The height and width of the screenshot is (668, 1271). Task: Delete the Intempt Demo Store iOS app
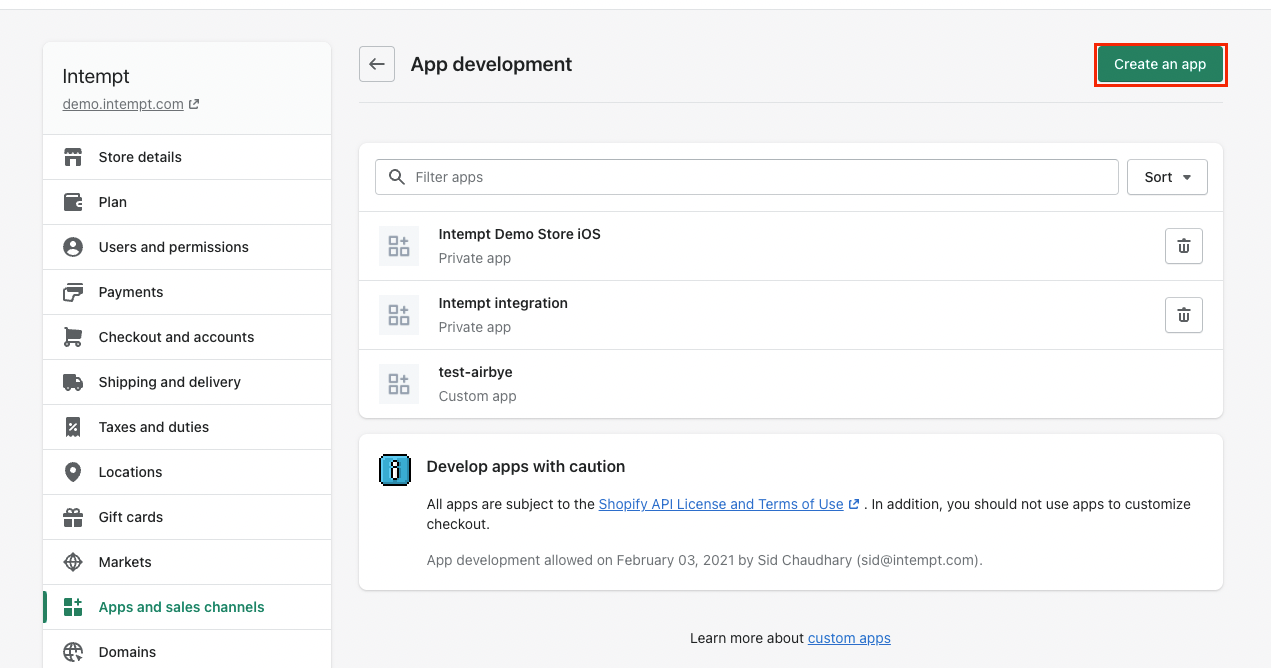tap(1184, 246)
